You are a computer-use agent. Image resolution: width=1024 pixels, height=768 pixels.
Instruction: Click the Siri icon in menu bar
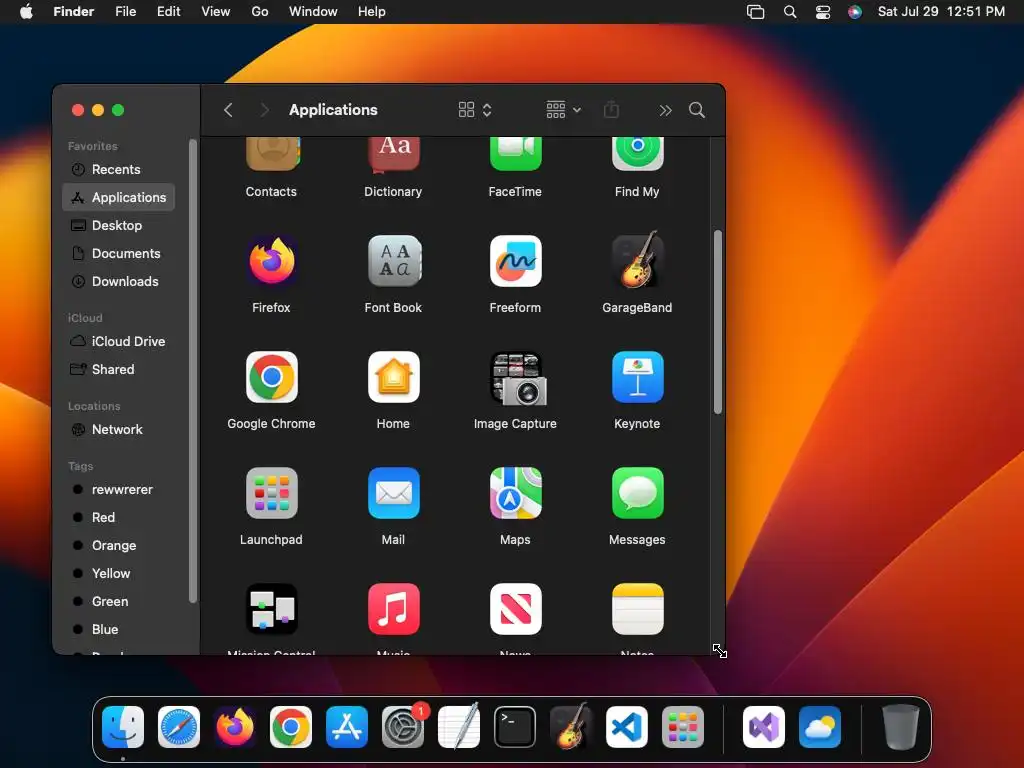tap(855, 12)
